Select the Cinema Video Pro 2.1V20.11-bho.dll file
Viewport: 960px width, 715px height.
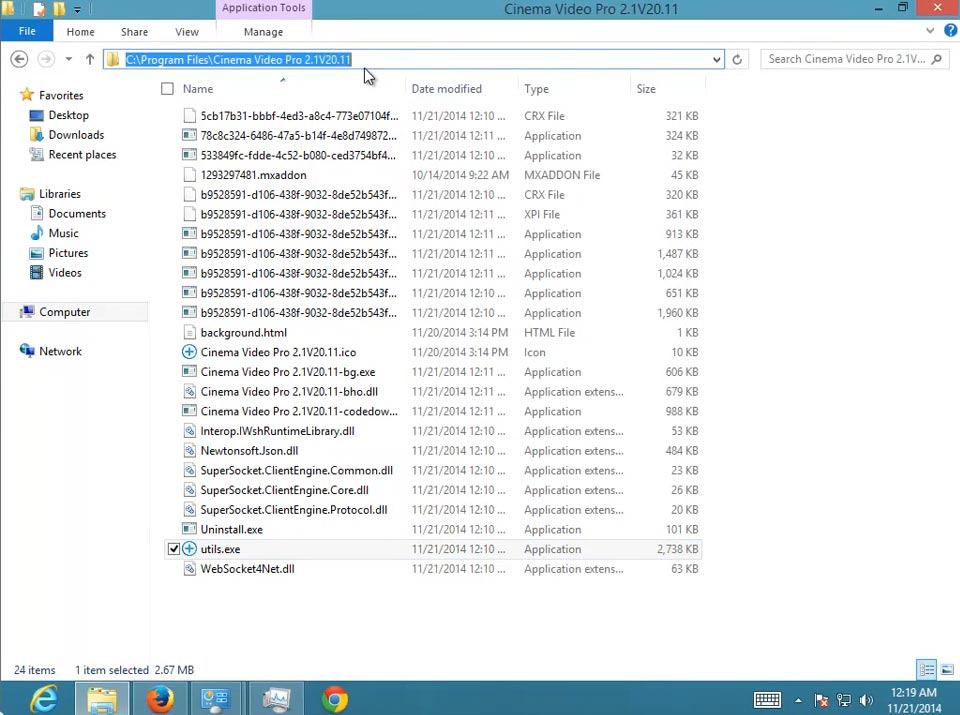289,391
